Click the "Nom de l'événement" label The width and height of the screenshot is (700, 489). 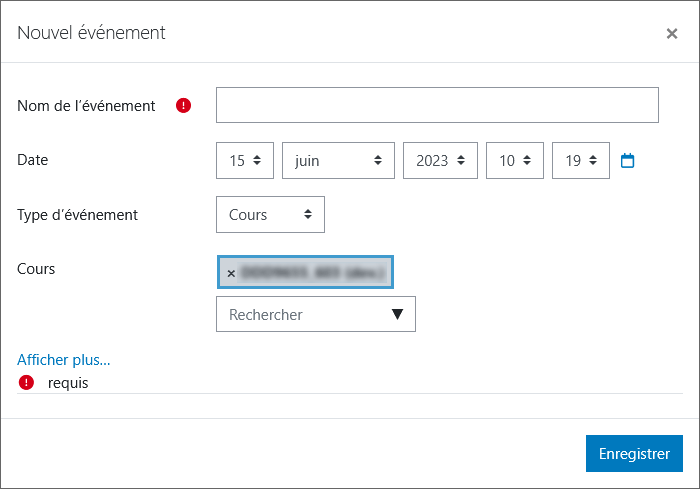coord(86,105)
